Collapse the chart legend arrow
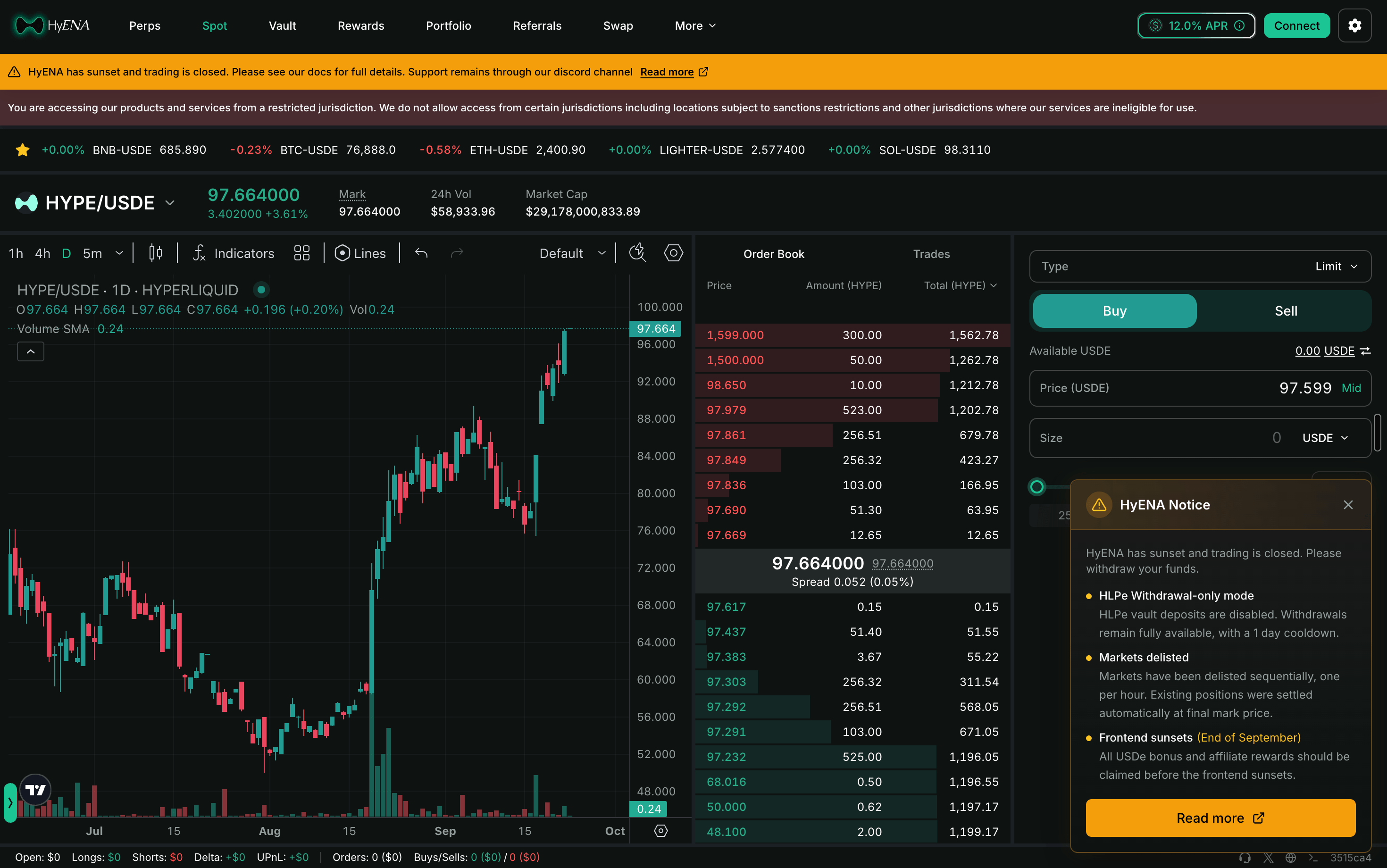 coord(30,351)
